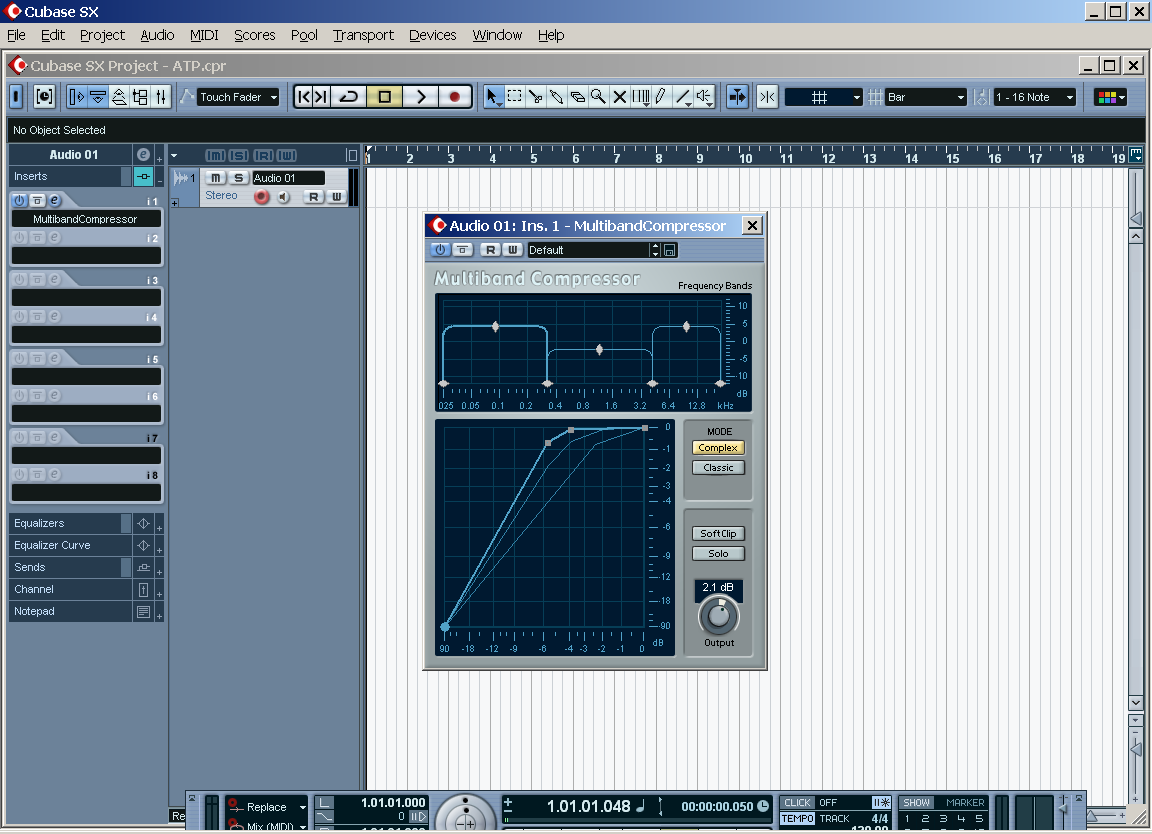The height and width of the screenshot is (834, 1152).
Task: Open insert 1 edit button in Inspector
Action: tap(54, 200)
